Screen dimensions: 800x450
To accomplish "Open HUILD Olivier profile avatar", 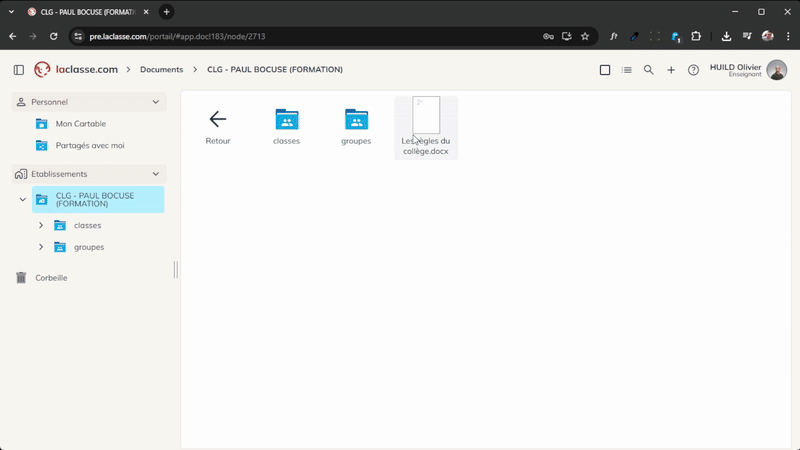I will [x=777, y=70].
